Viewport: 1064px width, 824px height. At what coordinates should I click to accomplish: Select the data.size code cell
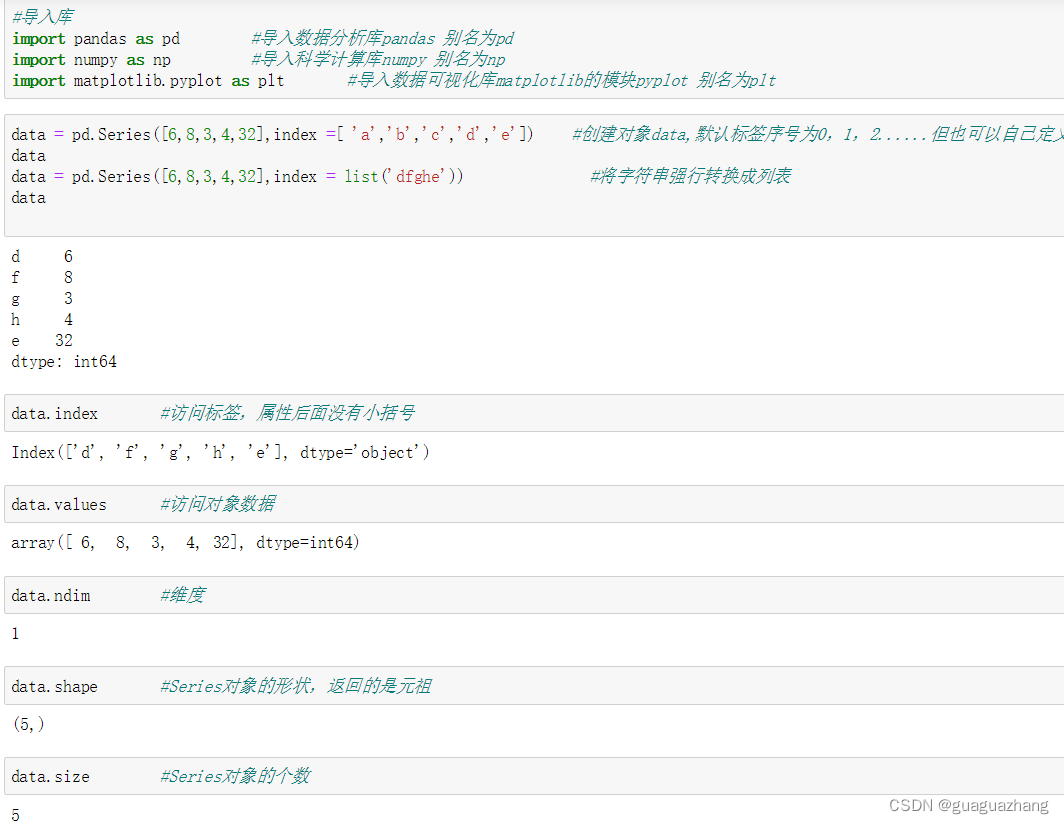(x=534, y=776)
